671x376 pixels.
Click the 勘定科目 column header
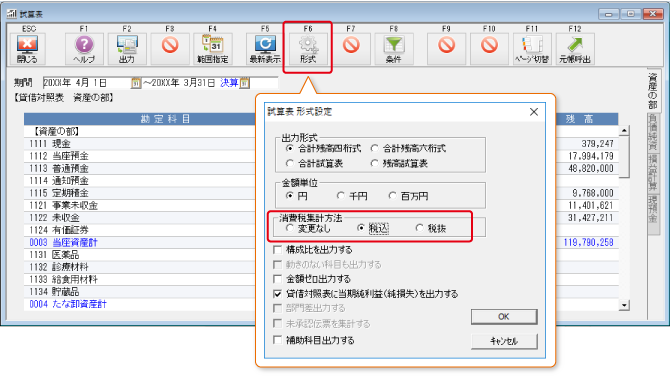pos(165,119)
